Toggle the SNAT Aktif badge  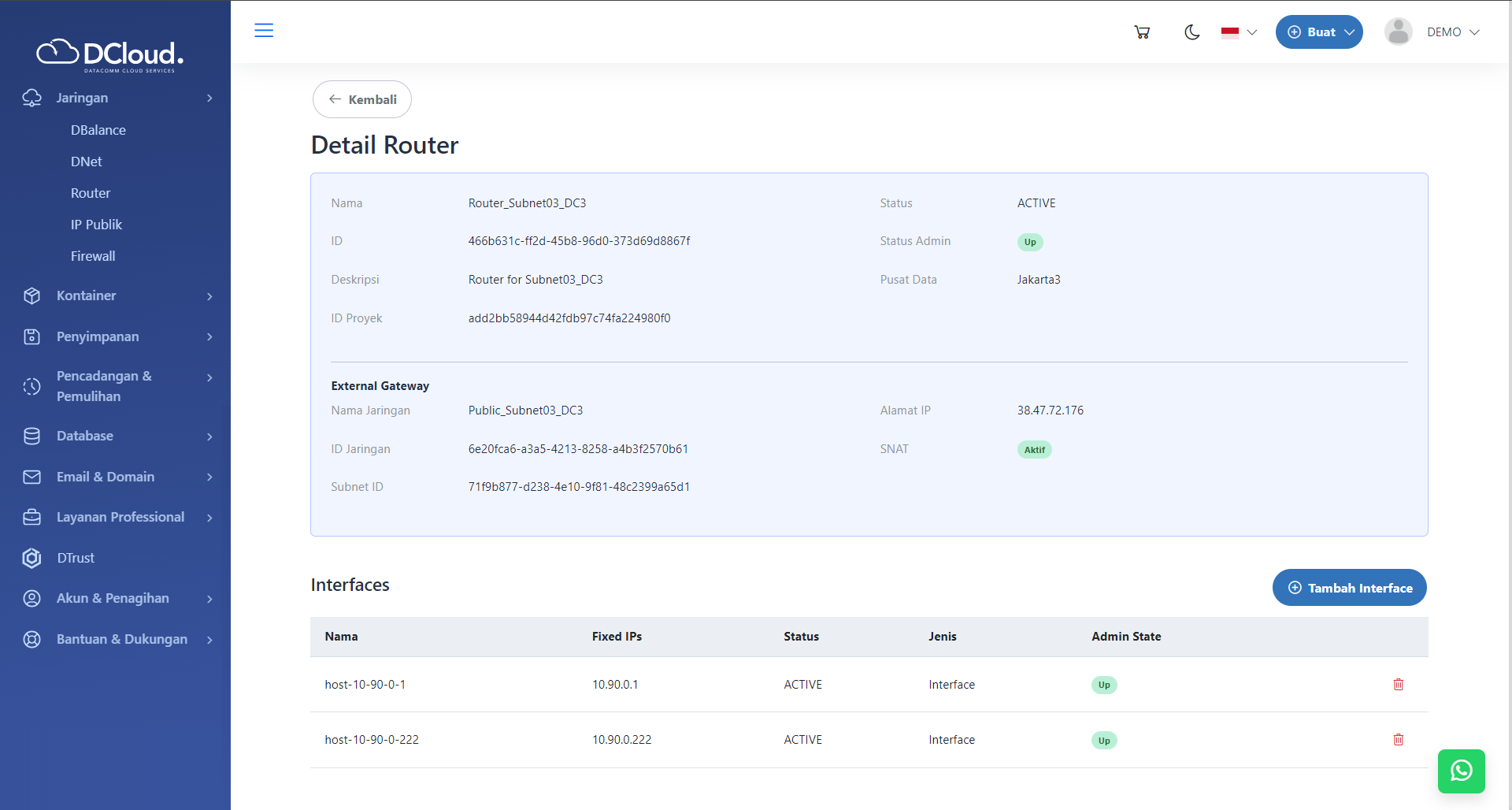coord(1034,449)
